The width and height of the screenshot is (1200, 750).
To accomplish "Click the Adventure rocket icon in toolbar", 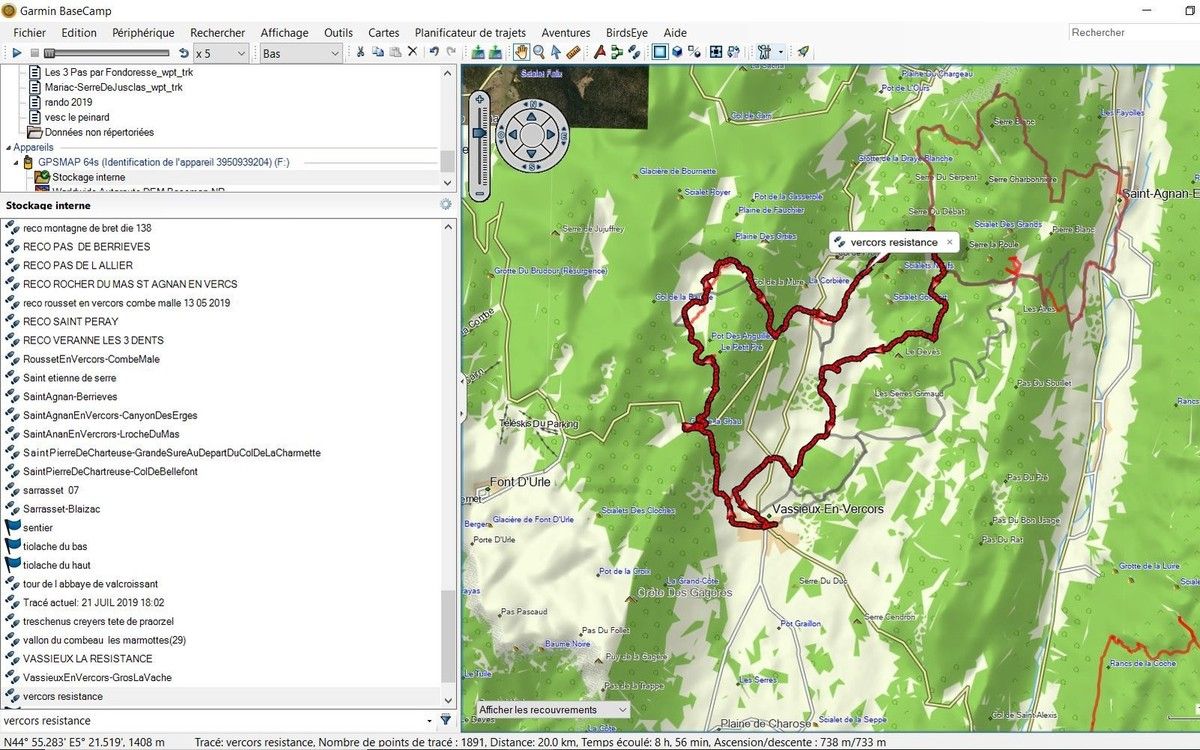I will (x=803, y=52).
